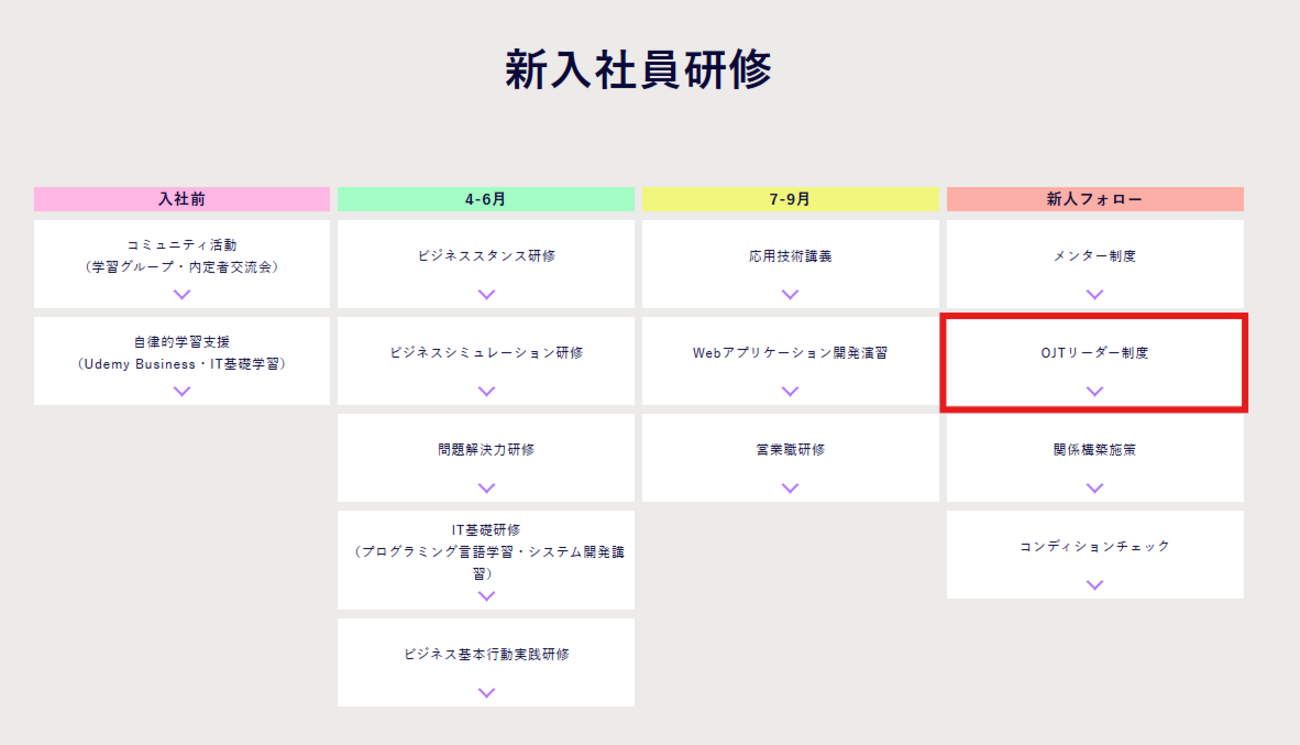Select the OJTリーダー制度 title text
Screen dimensions: 1300x745
tap(1094, 353)
